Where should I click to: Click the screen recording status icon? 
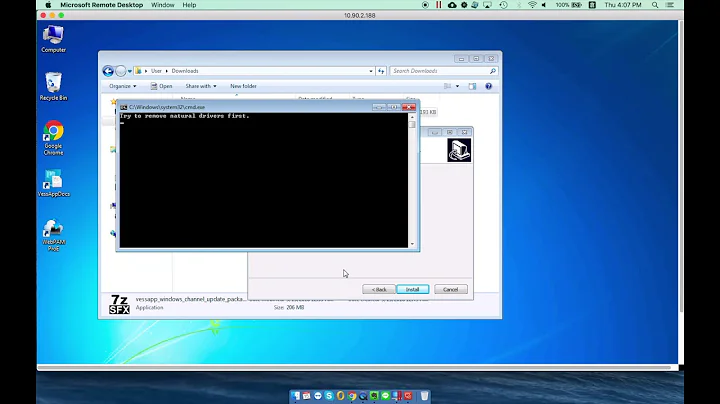tap(425, 5)
